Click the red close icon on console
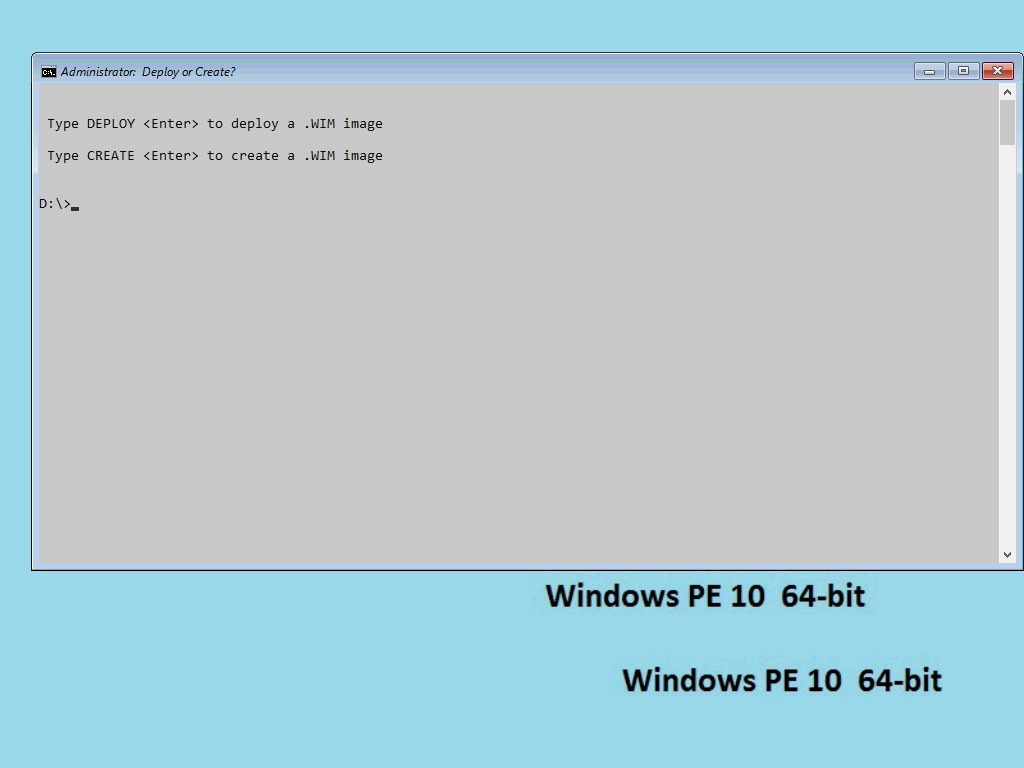Screen dimensions: 1024x768 [x=997, y=71]
